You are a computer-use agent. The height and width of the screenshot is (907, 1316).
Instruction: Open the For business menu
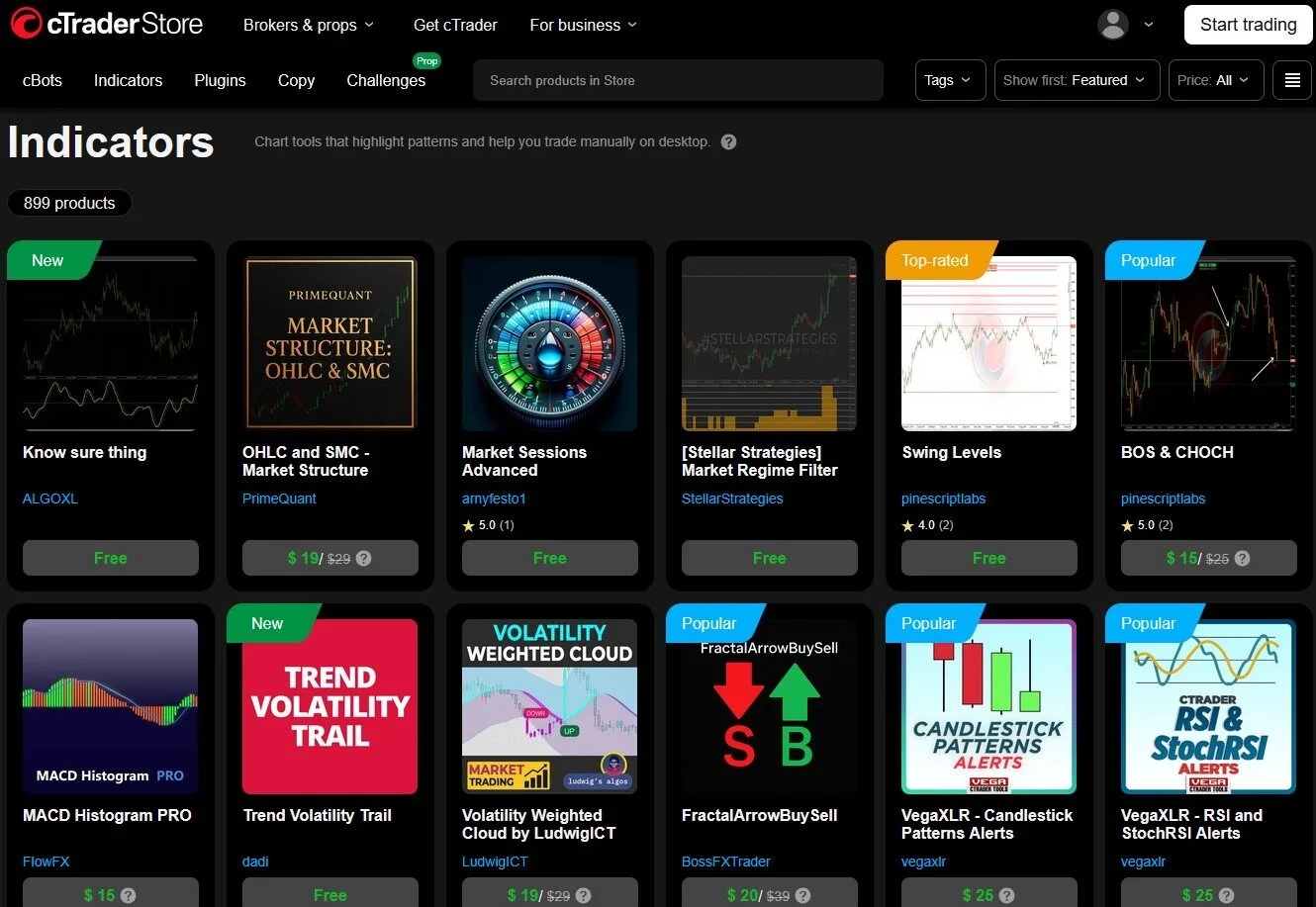[582, 25]
